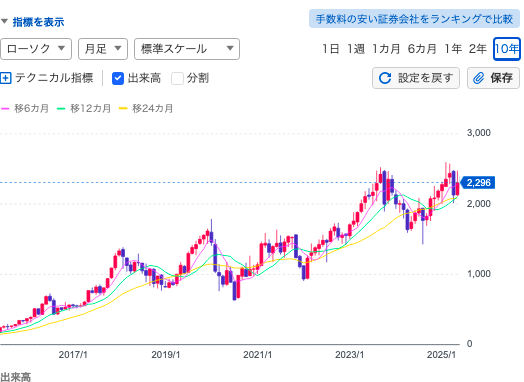Click the paperclip icon in 保存
The width and height of the screenshot is (524, 382).
[479, 78]
